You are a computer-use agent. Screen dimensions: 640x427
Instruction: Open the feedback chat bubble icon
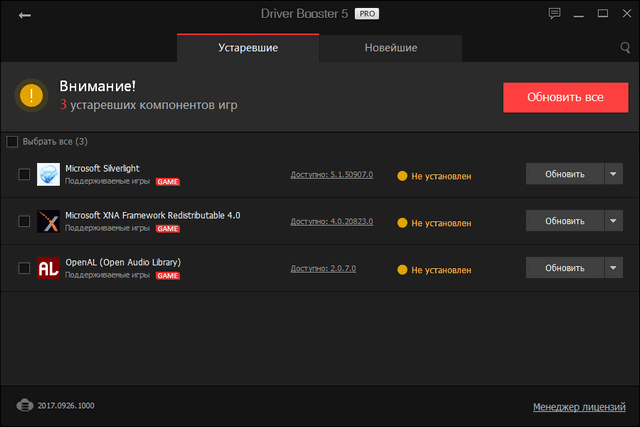(x=554, y=13)
